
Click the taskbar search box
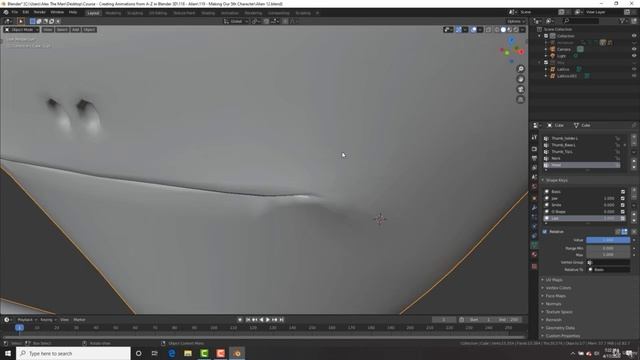[73, 353]
